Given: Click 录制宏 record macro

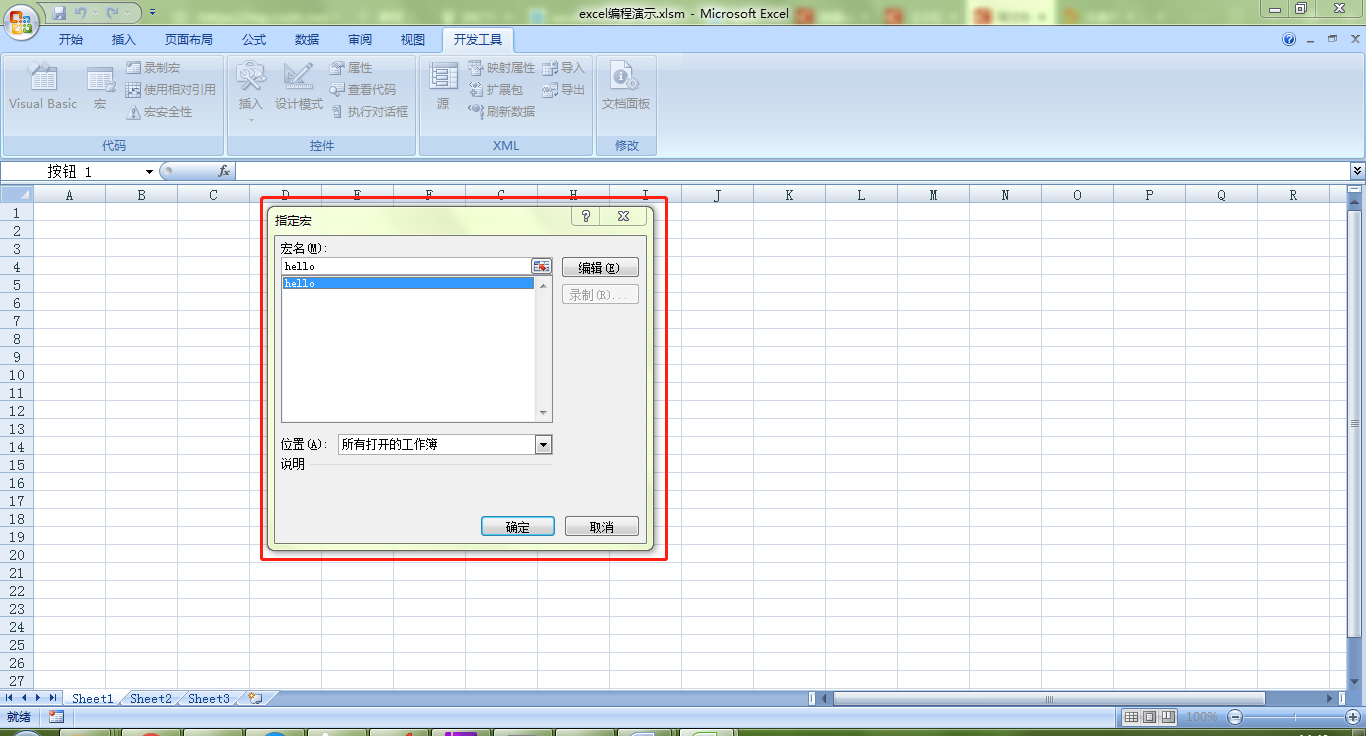Looking at the screenshot, I should [x=153, y=67].
